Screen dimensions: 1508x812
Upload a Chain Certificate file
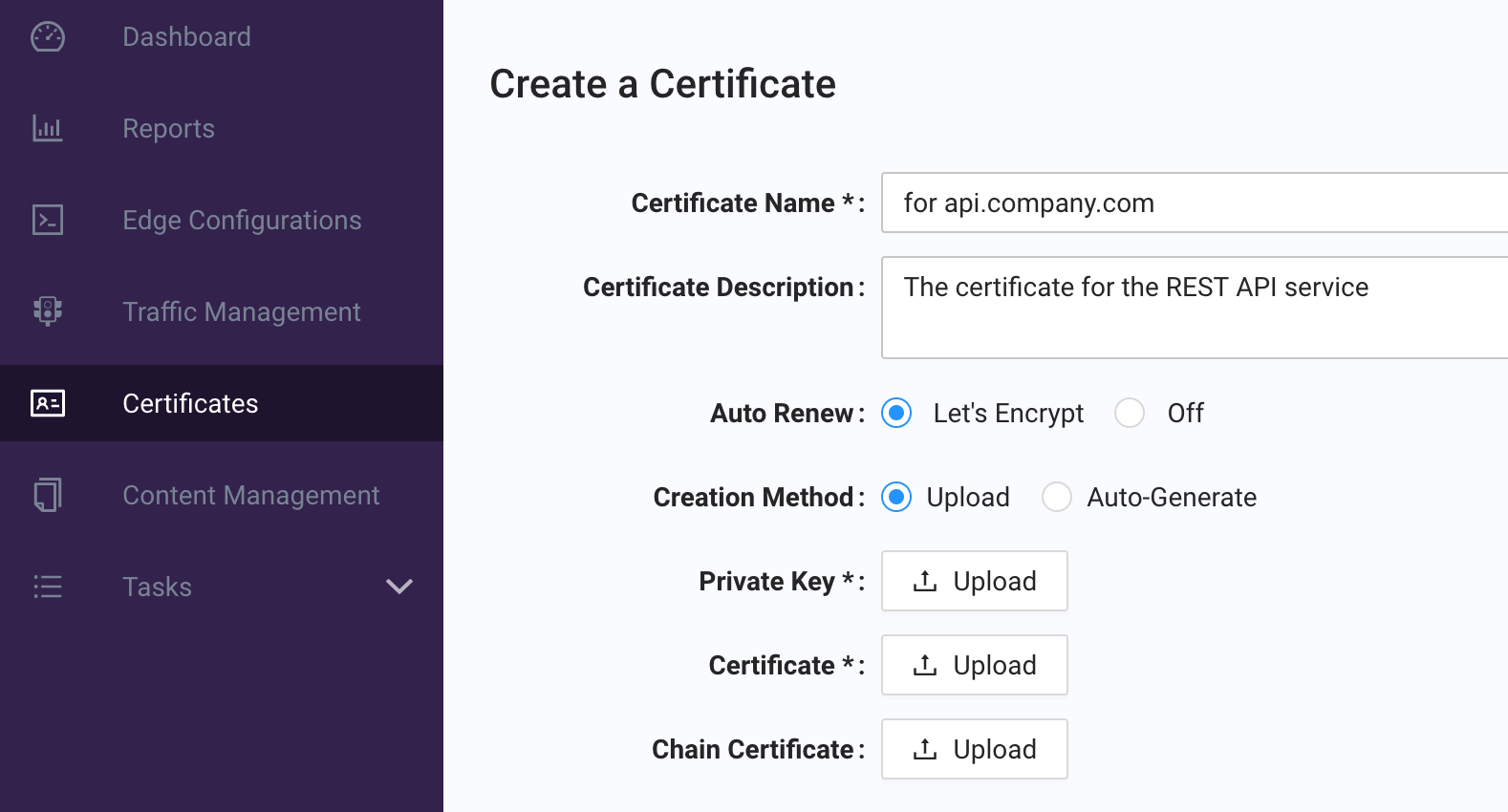pyautogui.click(x=974, y=749)
